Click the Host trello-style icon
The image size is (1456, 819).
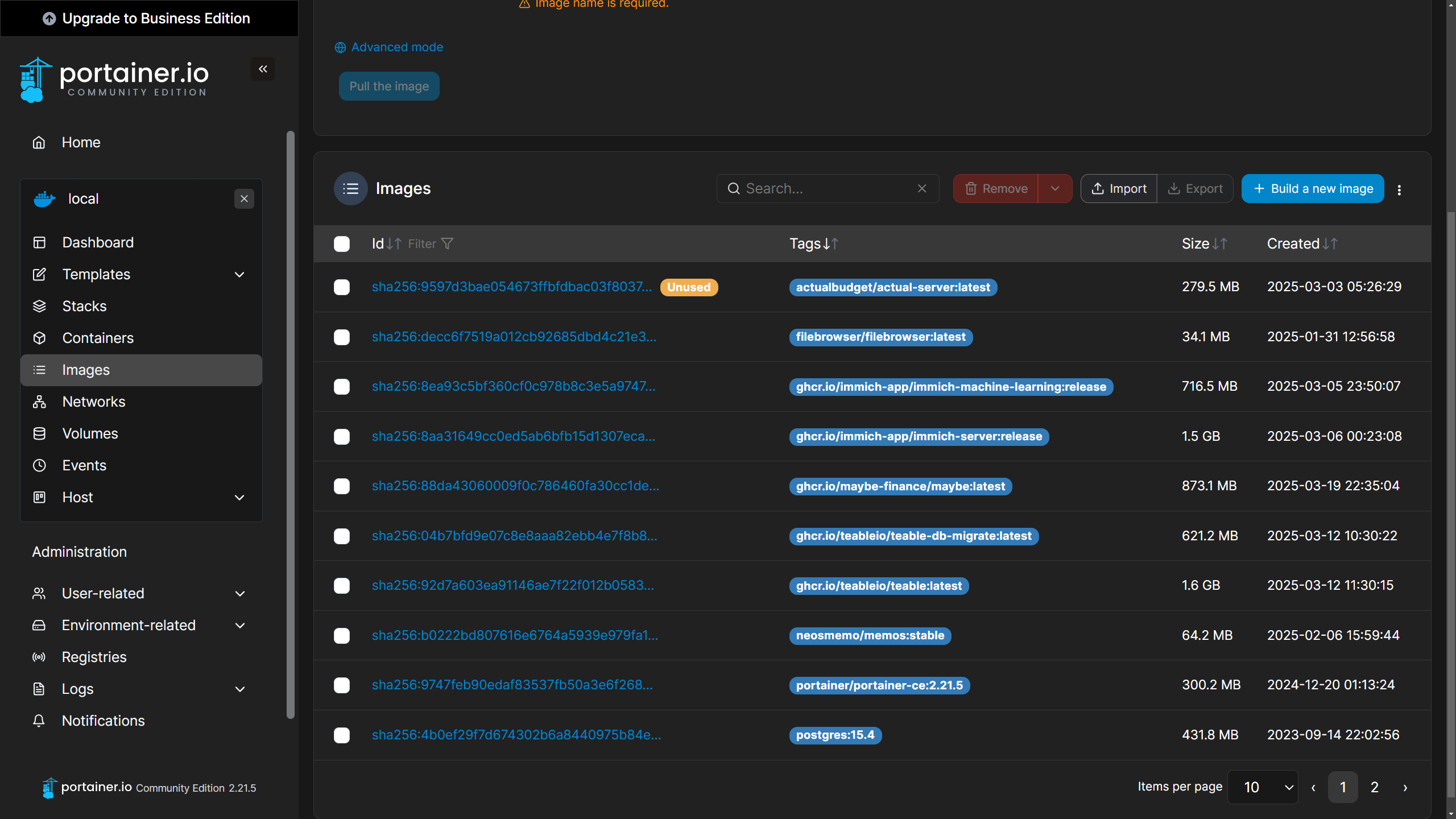[39, 497]
